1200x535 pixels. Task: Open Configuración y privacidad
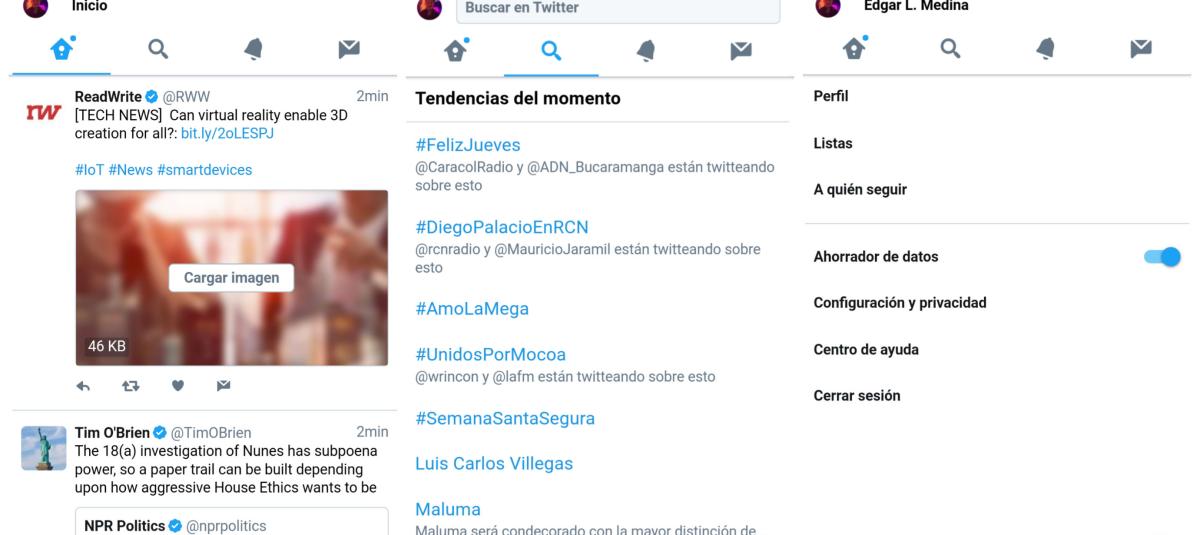pos(900,303)
